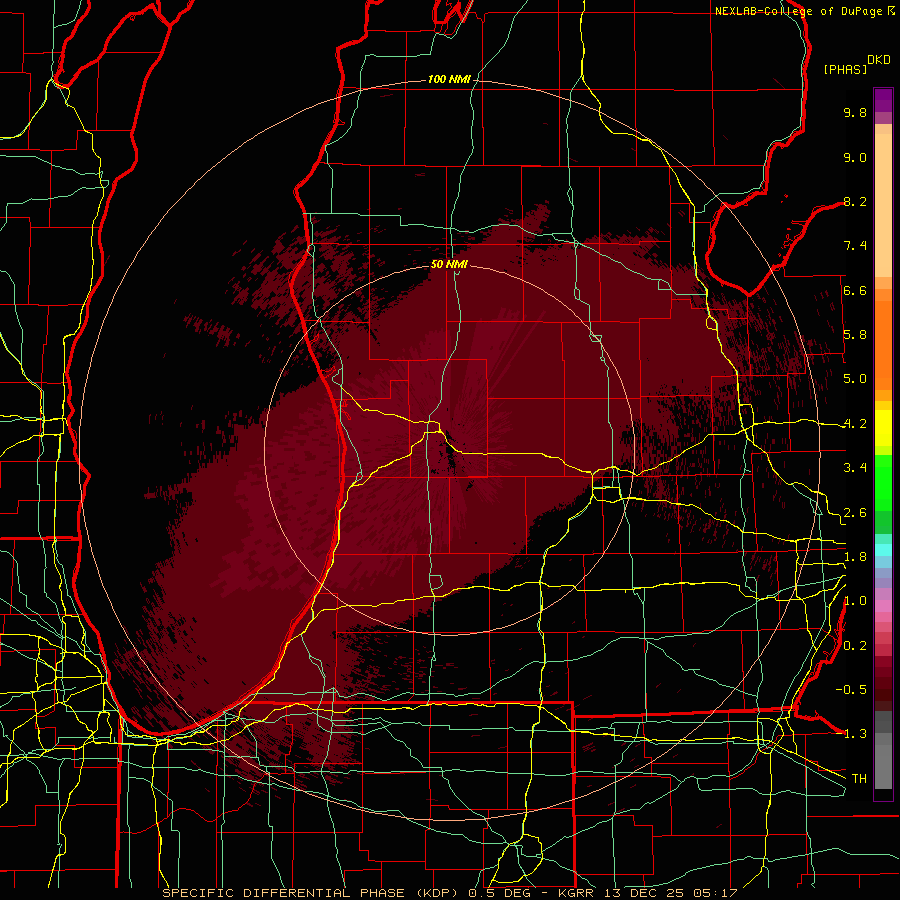Pick the yellow segment of the color scale
The height and width of the screenshot is (900, 900).
coord(883,428)
